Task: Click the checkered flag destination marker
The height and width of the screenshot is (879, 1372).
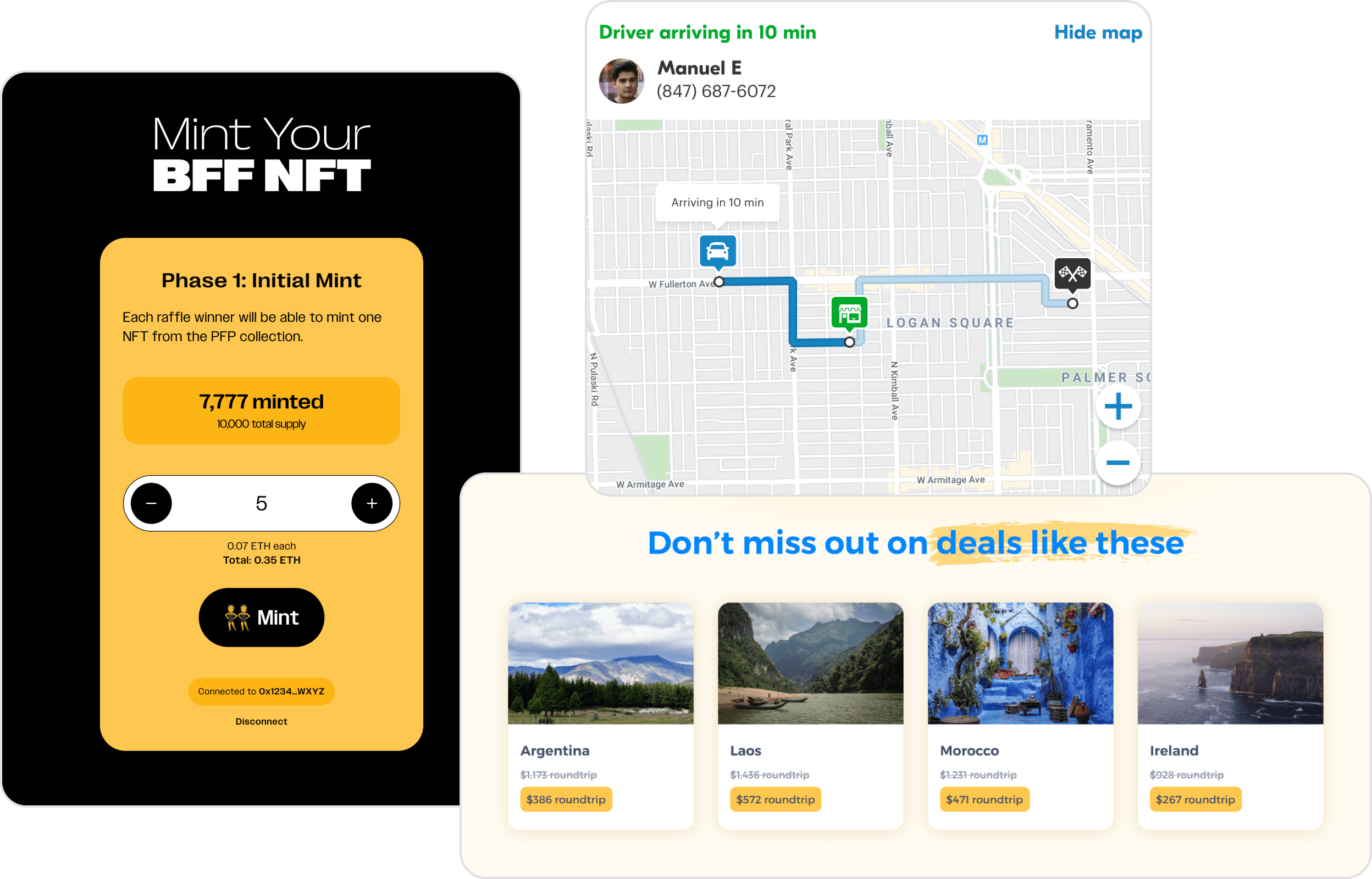Action: [x=1072, y=275]
